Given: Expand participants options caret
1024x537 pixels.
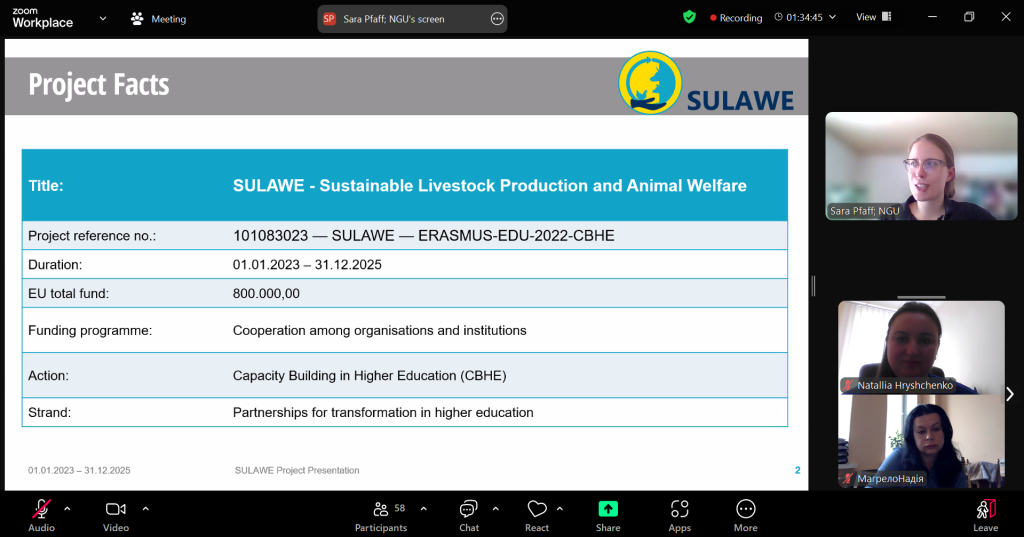Looking at the screenshot, I should pos(424,509).
